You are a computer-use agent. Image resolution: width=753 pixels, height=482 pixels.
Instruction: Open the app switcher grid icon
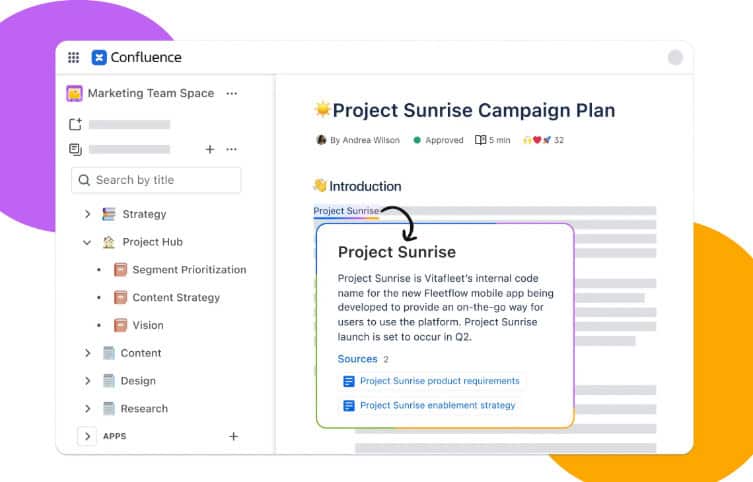(x=74, y=58)
